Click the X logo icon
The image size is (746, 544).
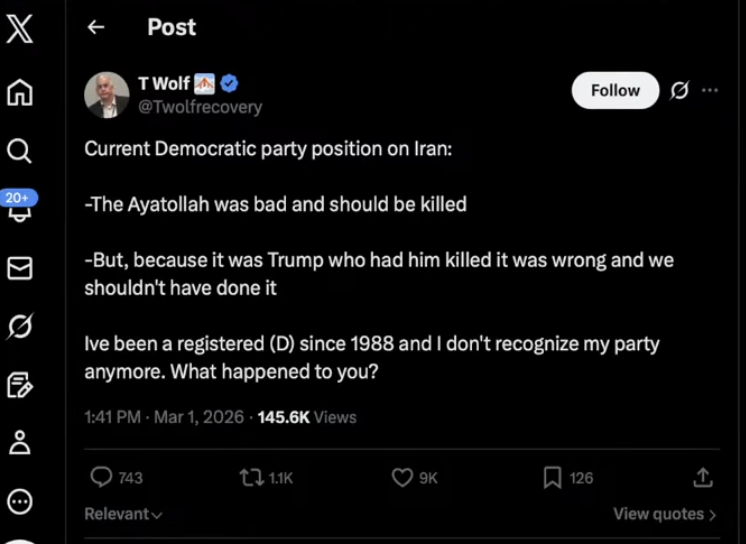pyautogui.click(x=20, y=27)
